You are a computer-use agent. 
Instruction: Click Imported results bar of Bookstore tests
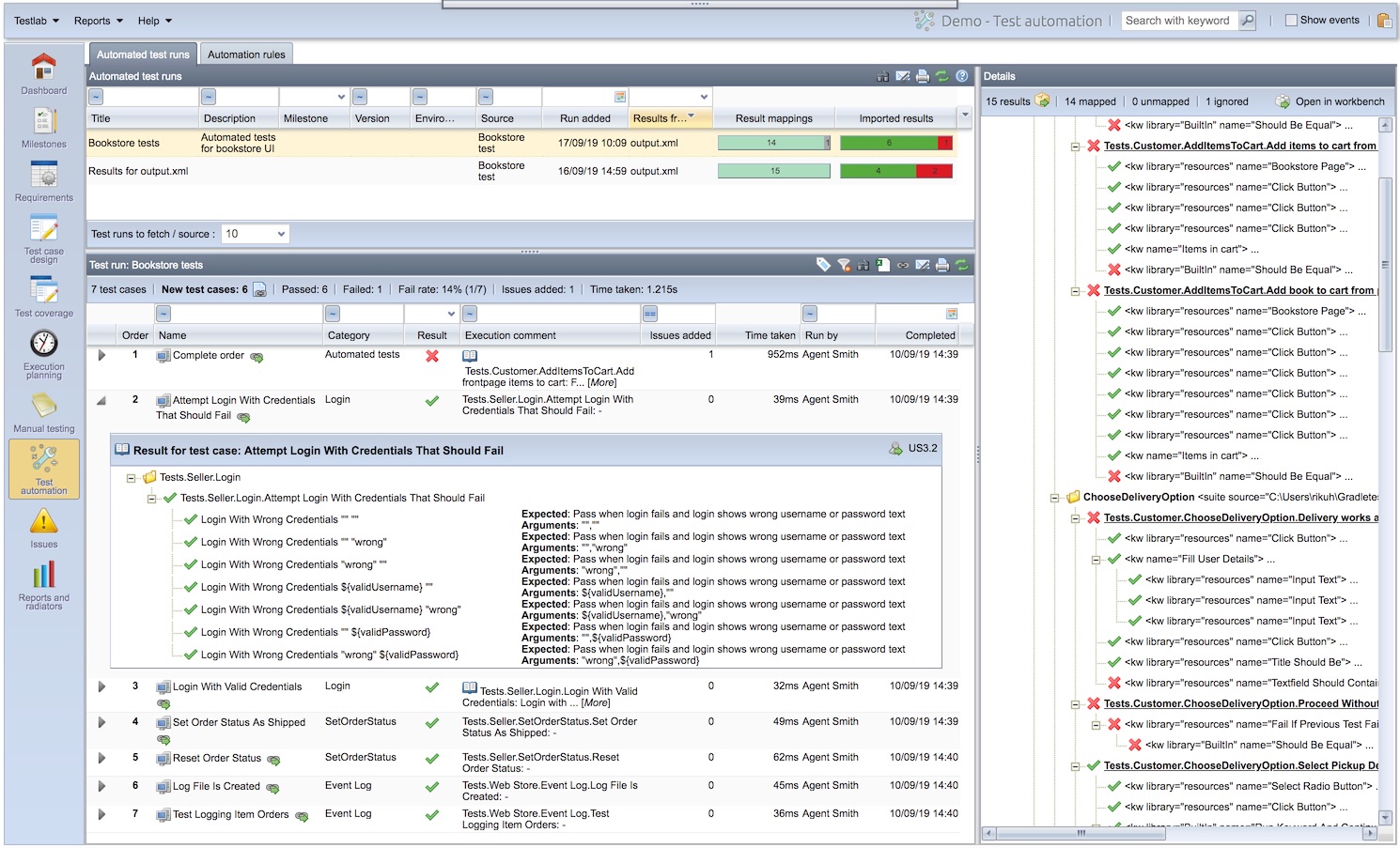pos(896,143)
